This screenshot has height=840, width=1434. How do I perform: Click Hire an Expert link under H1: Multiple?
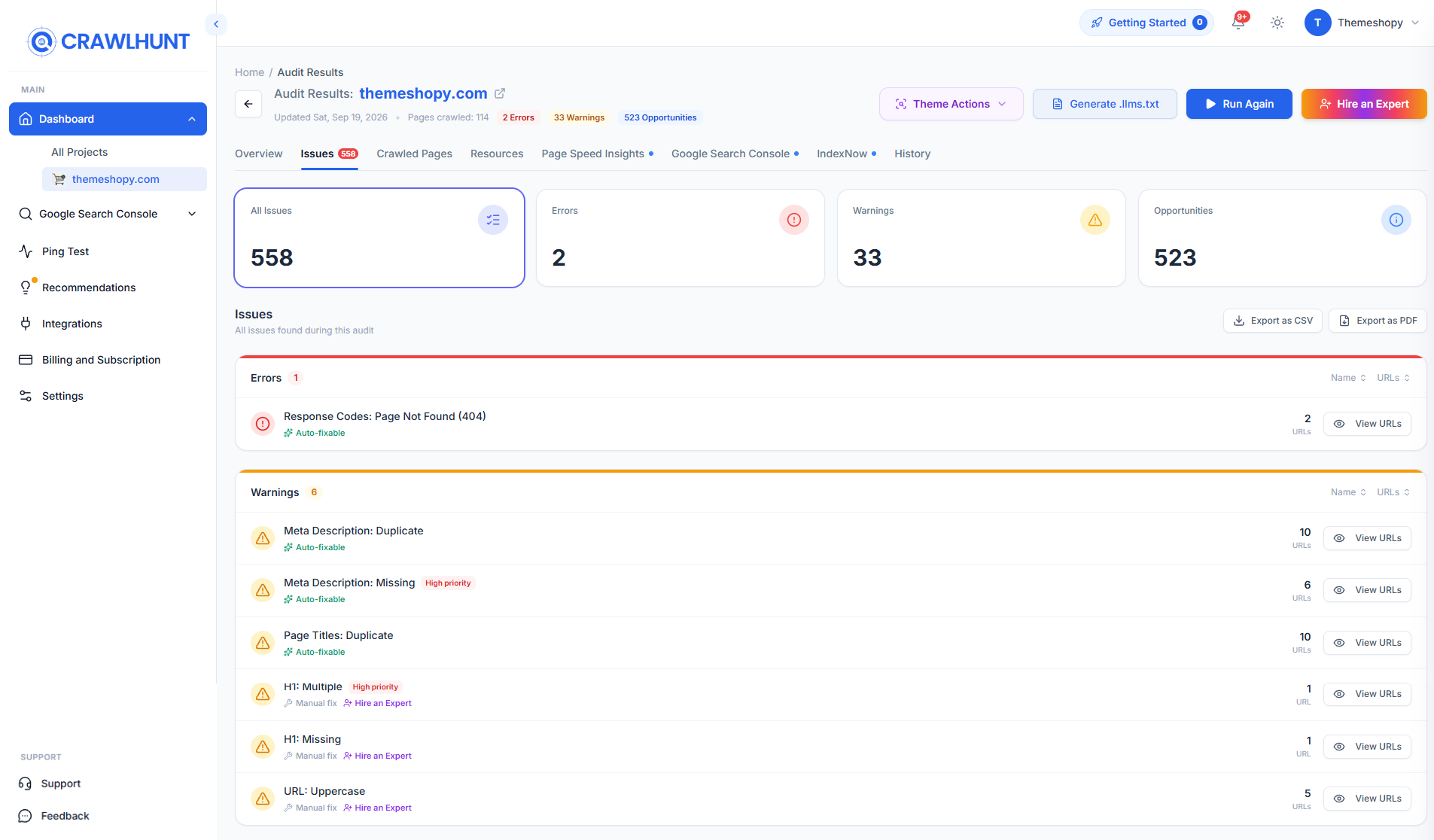pyautogui.click(x=377, y=703)
